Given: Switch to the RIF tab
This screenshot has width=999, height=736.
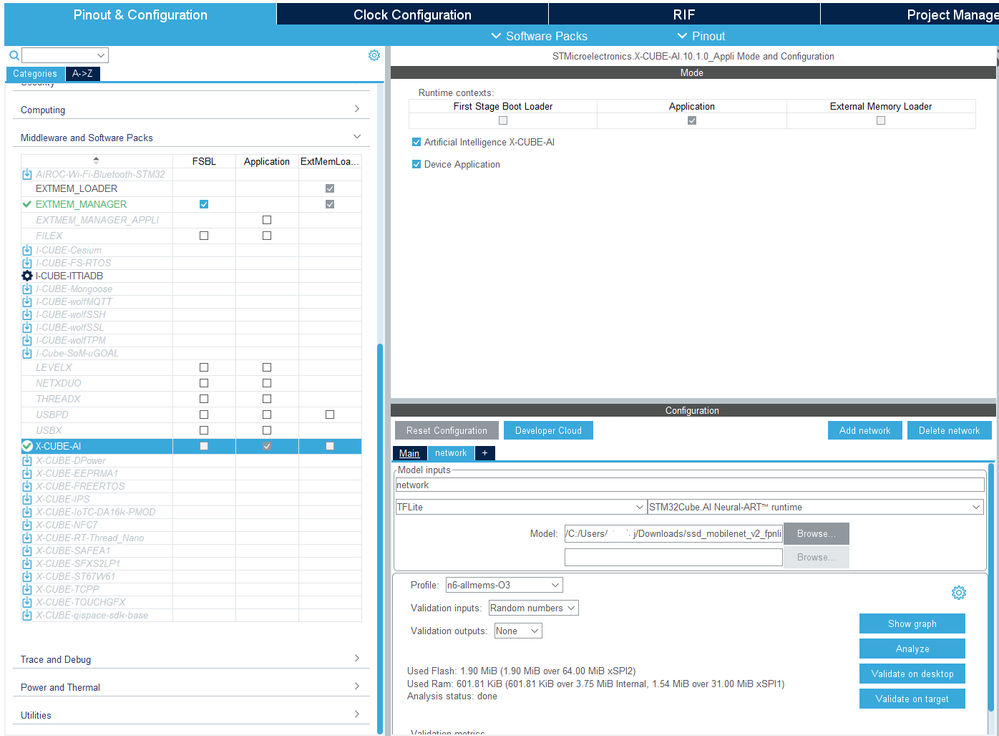Looking at the screenshot, I should [x=684, y=15].
